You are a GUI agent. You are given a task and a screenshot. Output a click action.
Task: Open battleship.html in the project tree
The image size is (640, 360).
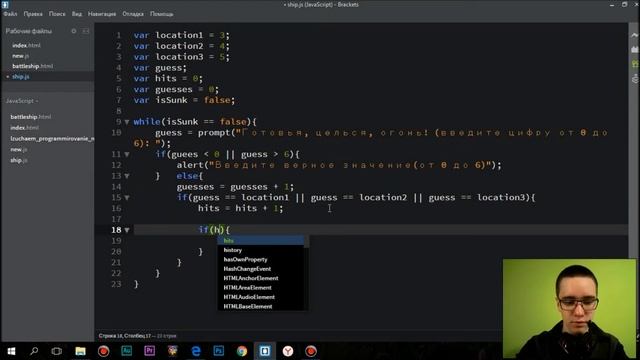coord(31,117)
